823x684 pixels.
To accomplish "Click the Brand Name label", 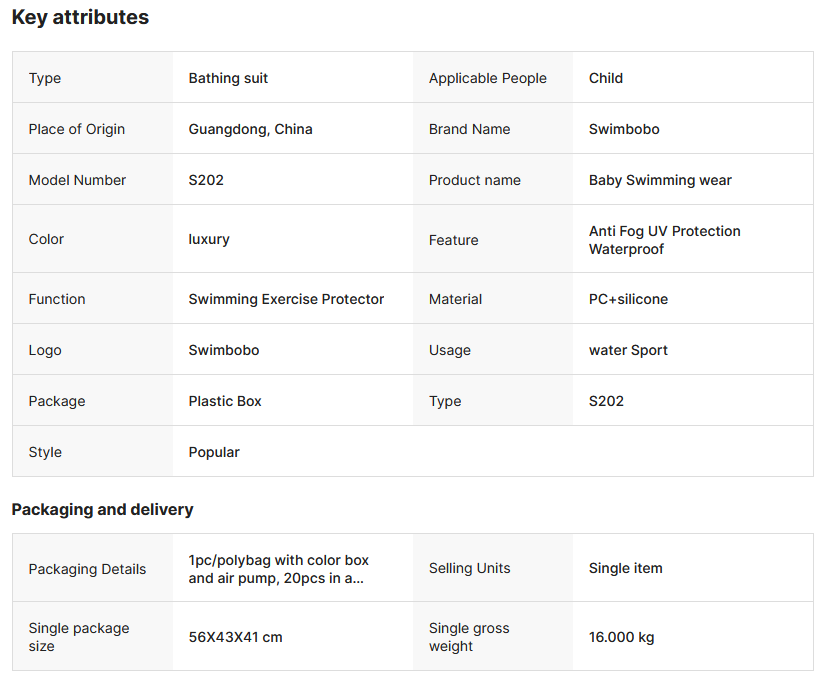I will [469, 129].
